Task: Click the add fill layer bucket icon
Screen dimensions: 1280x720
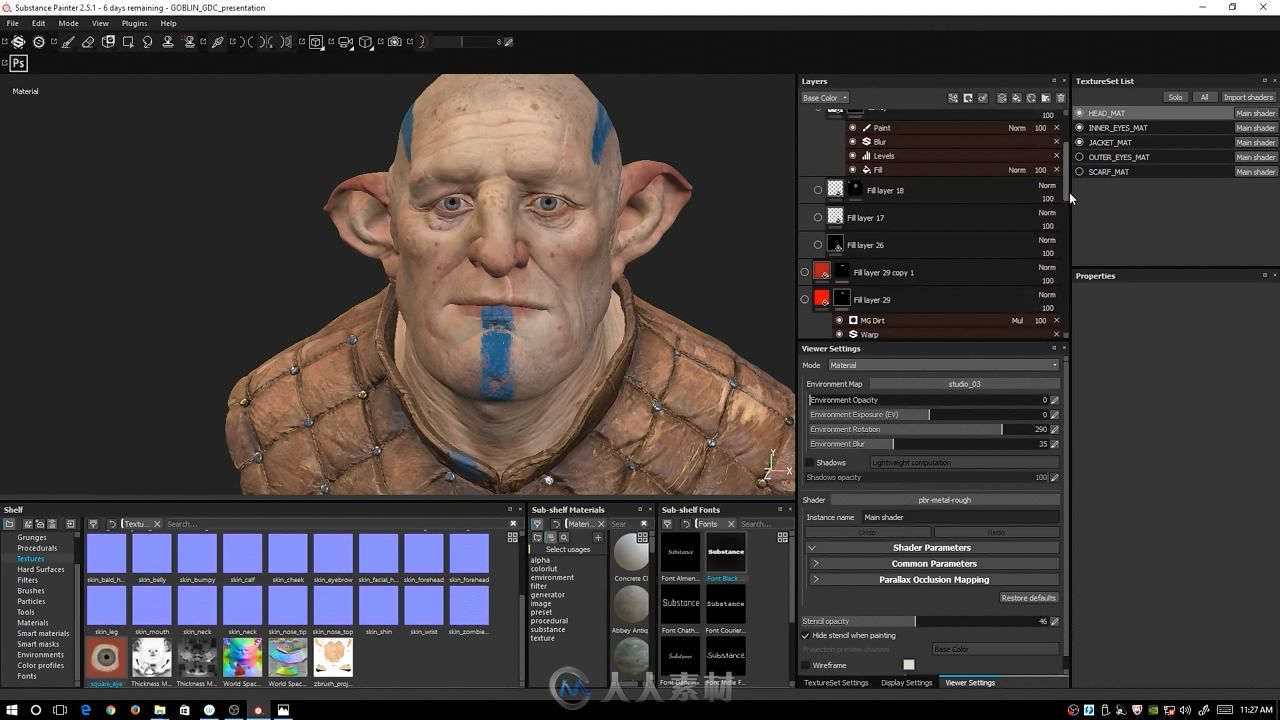Action: pyautogui.click(x=1017, y=98)
